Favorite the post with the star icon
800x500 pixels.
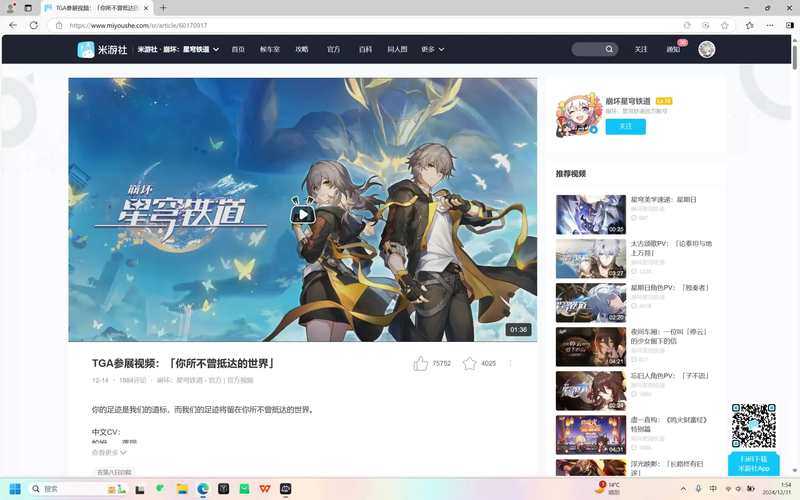coord(469,363)
